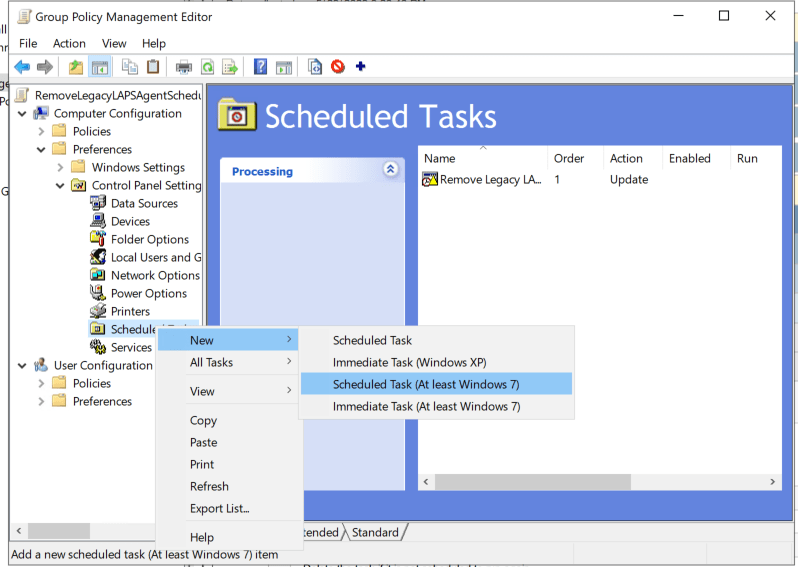Click the red stop-circle toolbar icon
The width and height of the screenshot is (798, 567).
coord(338,67)
